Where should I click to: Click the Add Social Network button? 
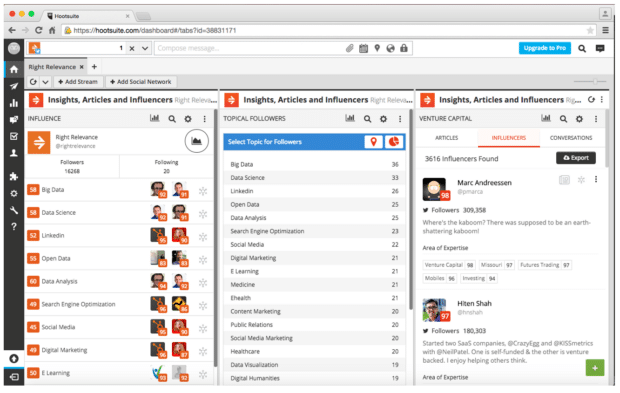tap(141, 82)
